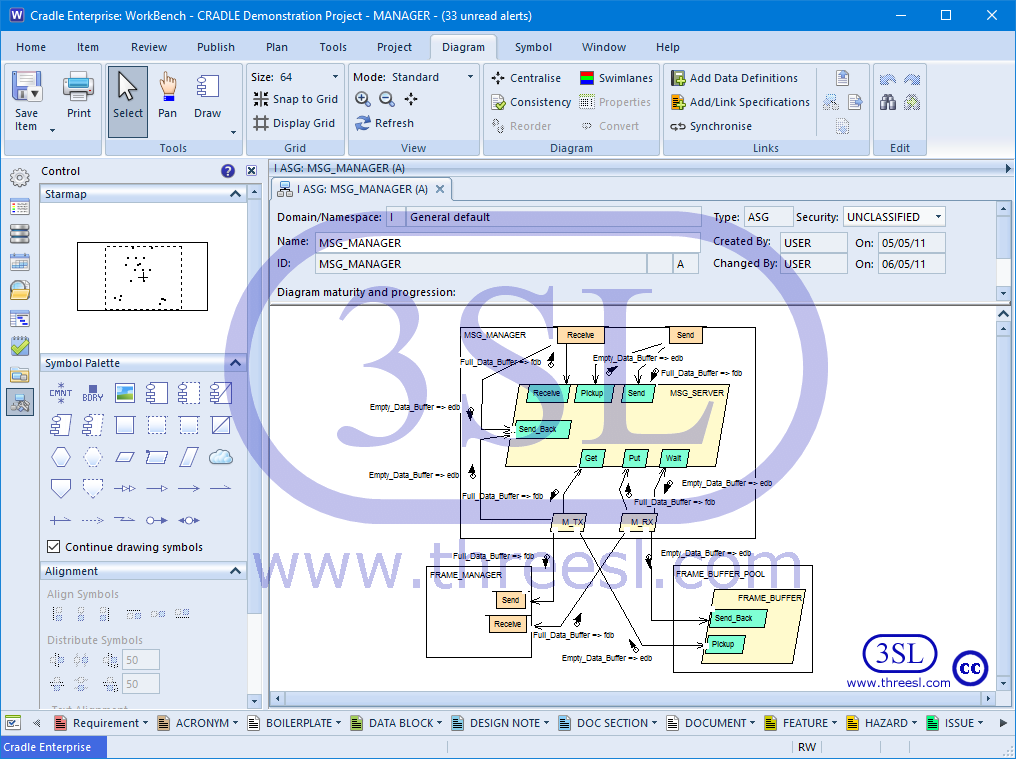Select the cloud symbol in Symbol Palette

221,457
